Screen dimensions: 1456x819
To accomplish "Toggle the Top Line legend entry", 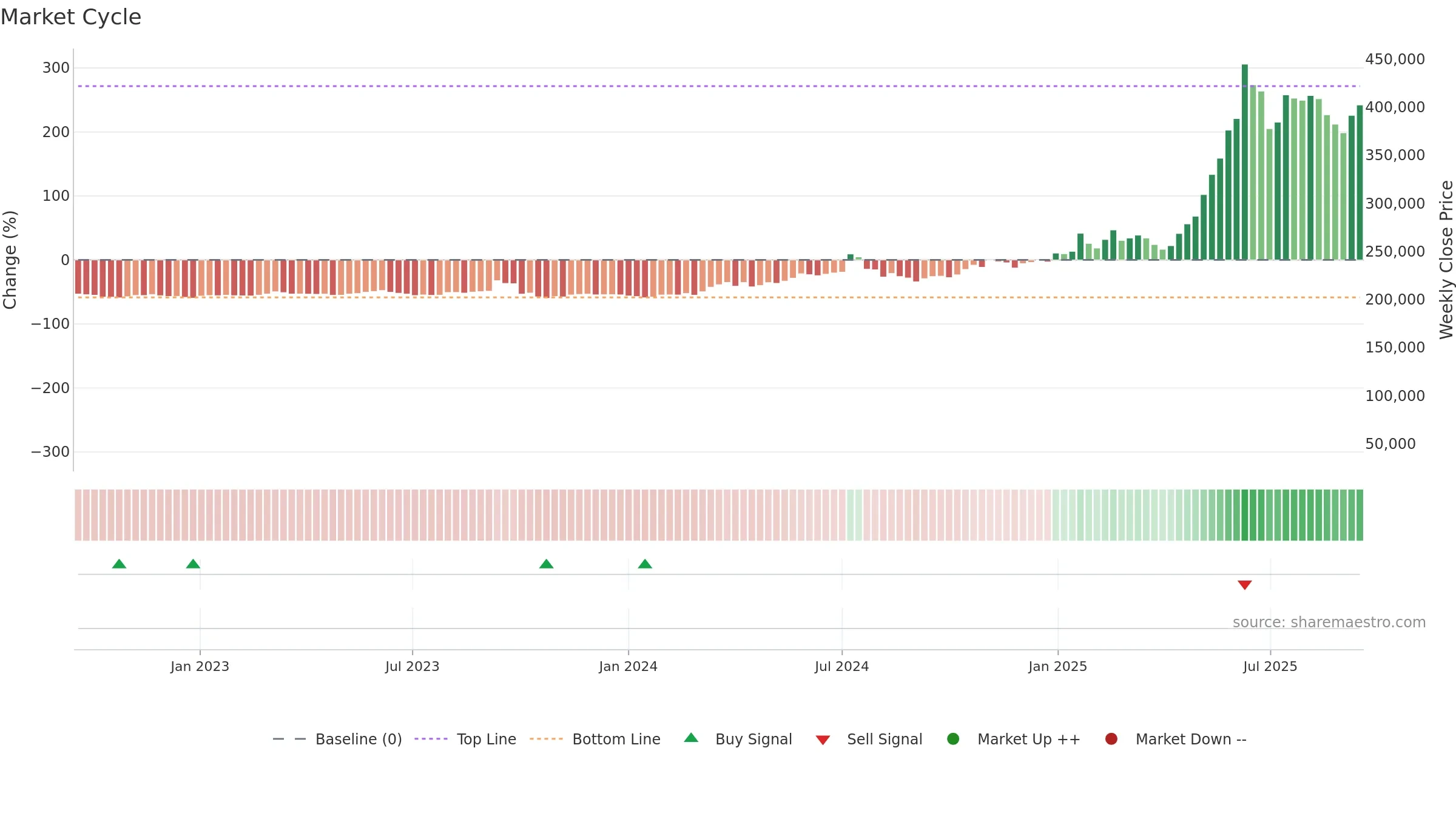I will click(x=465, y=739).
